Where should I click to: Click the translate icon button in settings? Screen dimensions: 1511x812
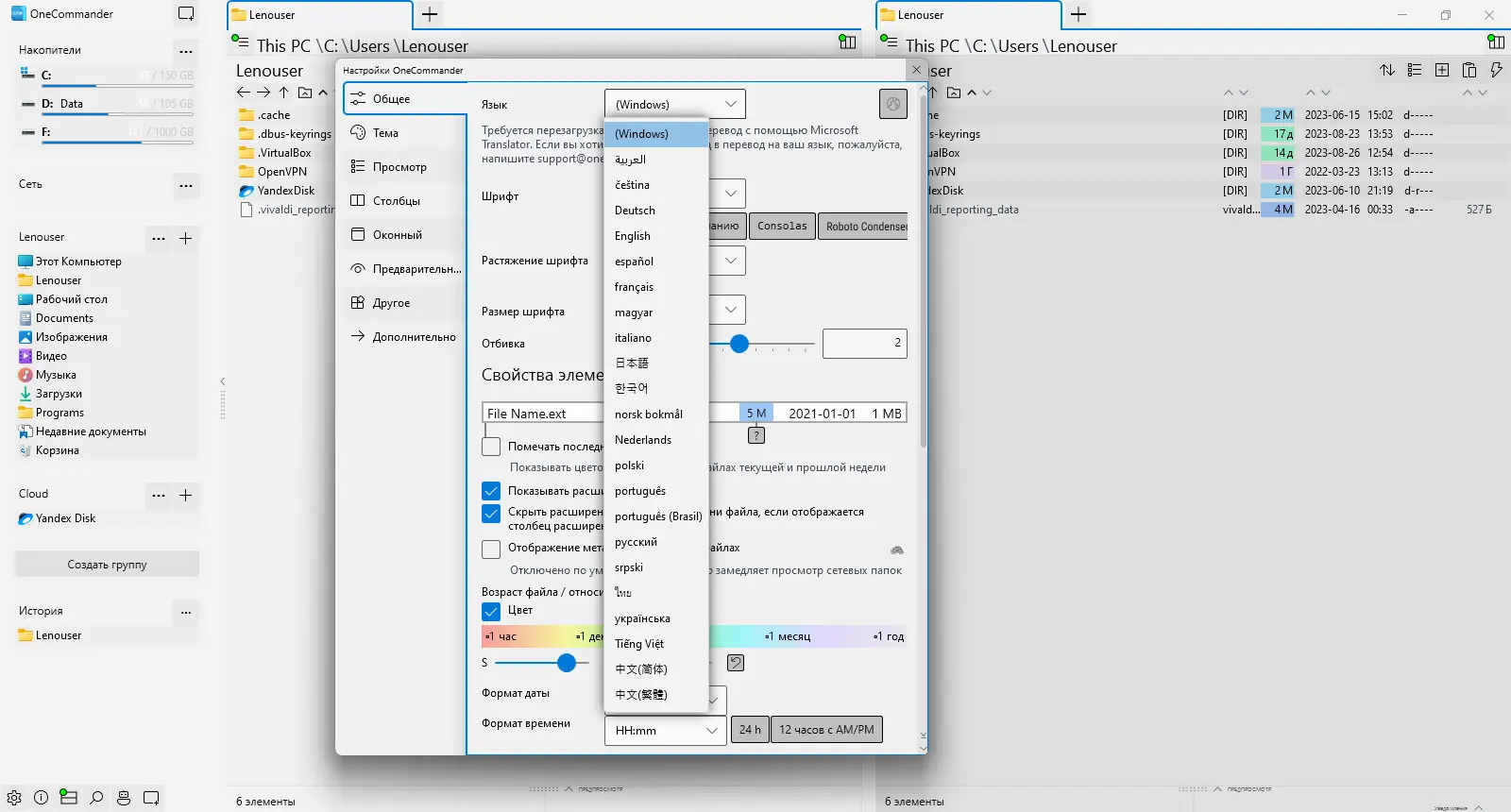point(893,104)
